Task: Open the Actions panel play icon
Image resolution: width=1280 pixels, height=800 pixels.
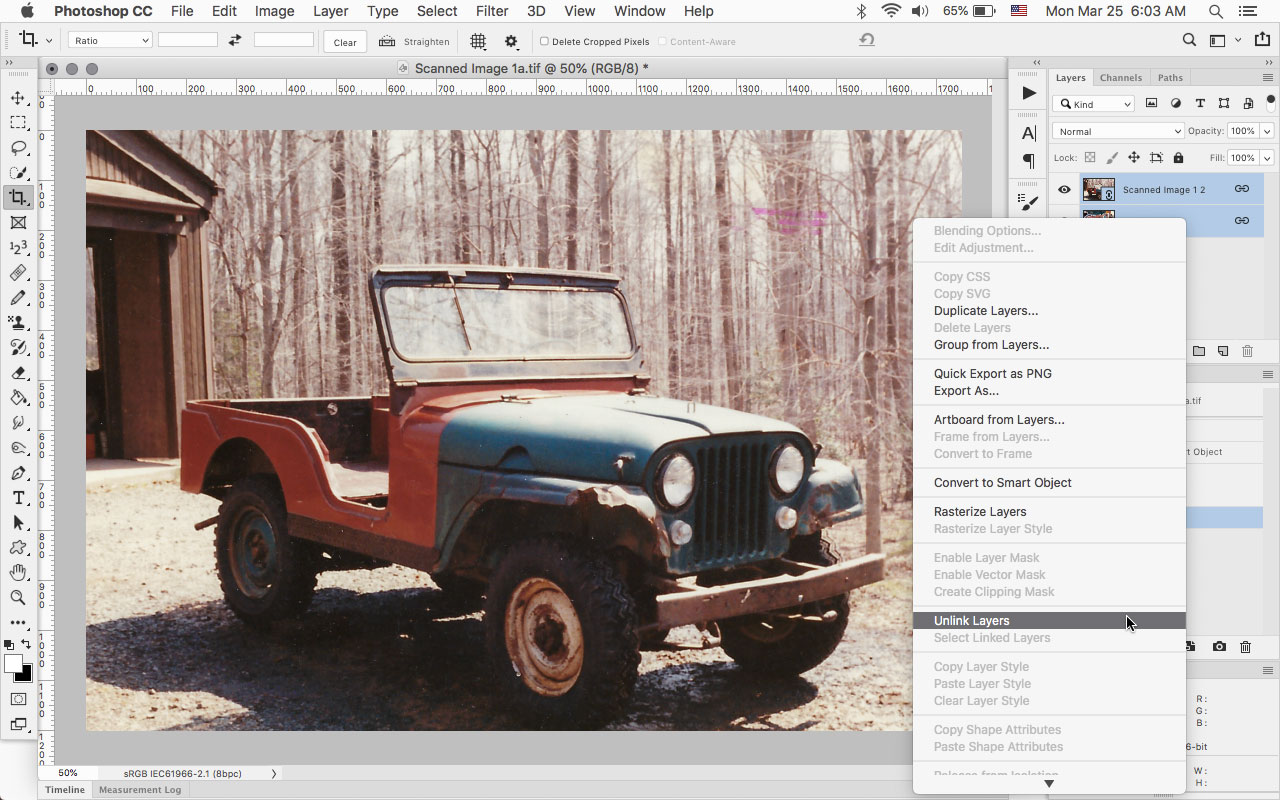Action: click(1029, 93)
